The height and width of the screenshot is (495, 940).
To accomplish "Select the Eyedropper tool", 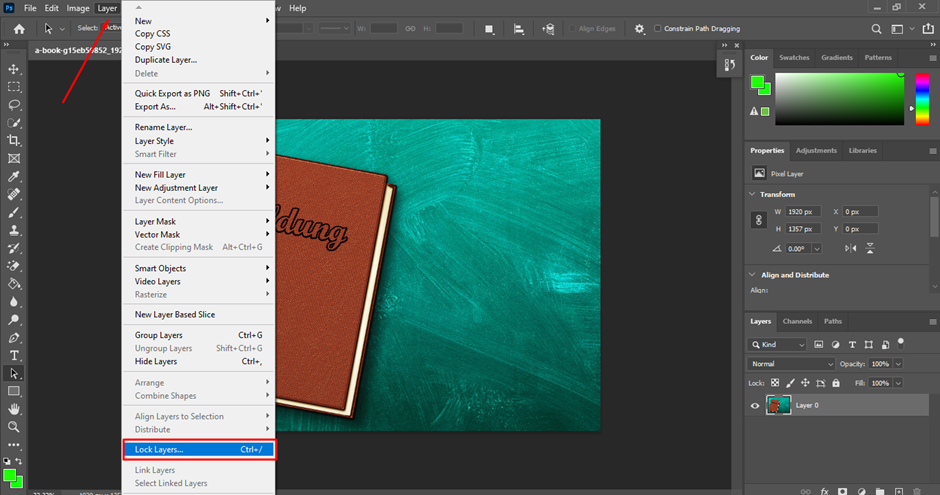I will click(14, 176).
